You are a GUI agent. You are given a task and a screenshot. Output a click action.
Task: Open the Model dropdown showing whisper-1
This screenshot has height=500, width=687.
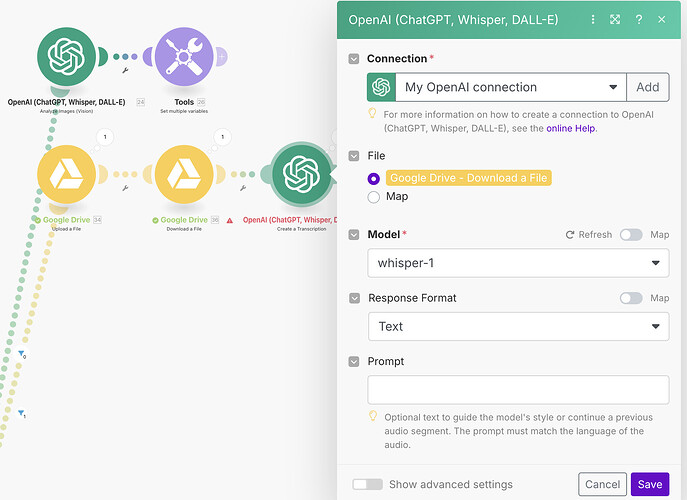[518, 263]
